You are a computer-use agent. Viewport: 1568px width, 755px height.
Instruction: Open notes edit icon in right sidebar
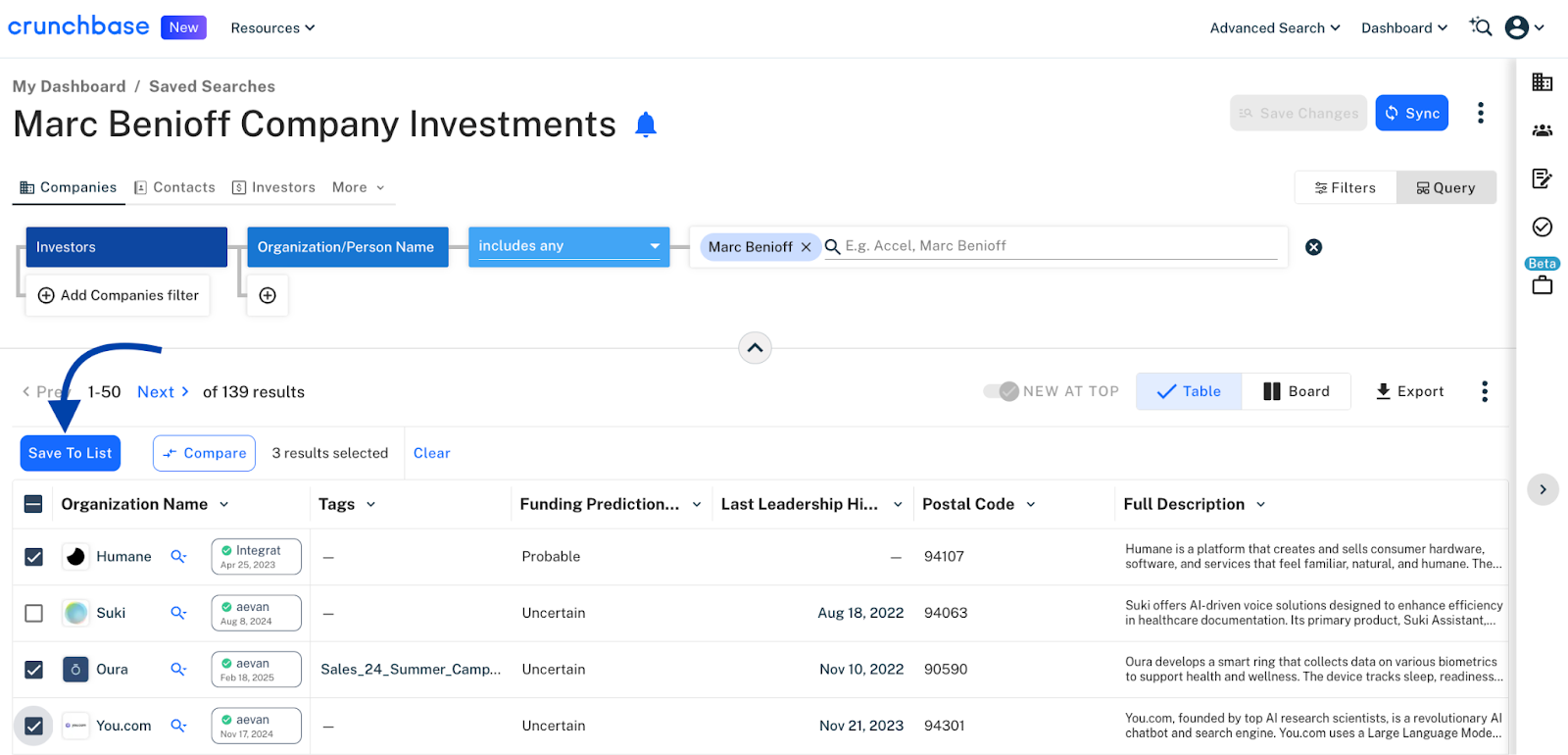1543,177
